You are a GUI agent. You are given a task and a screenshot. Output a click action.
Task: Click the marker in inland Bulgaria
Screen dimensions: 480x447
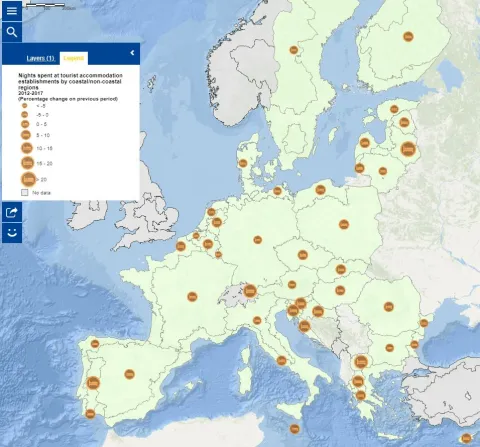(x=390, y=348)
